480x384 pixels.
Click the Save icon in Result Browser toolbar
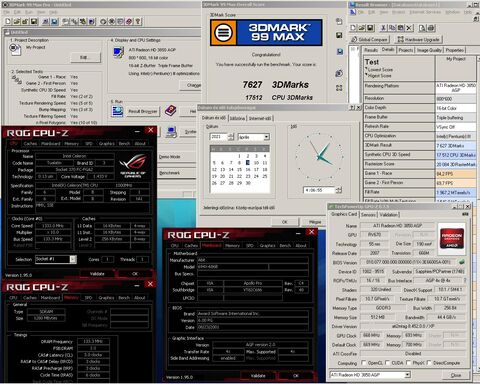[x=370, y=28]
